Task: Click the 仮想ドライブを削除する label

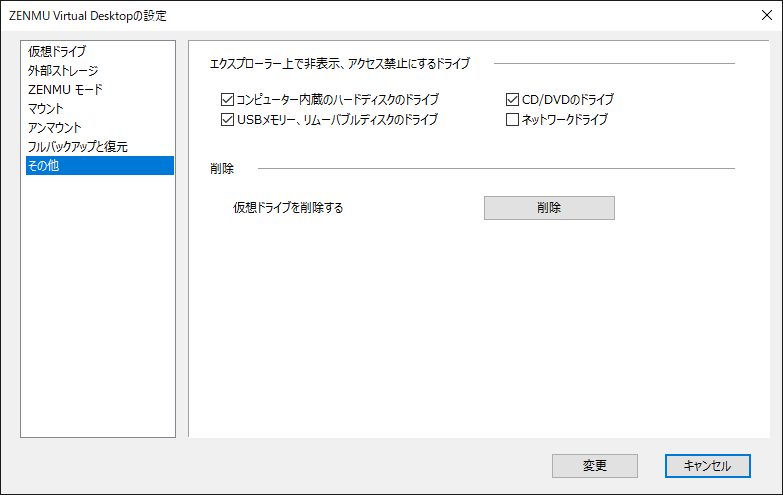Action: click(288, 208)
